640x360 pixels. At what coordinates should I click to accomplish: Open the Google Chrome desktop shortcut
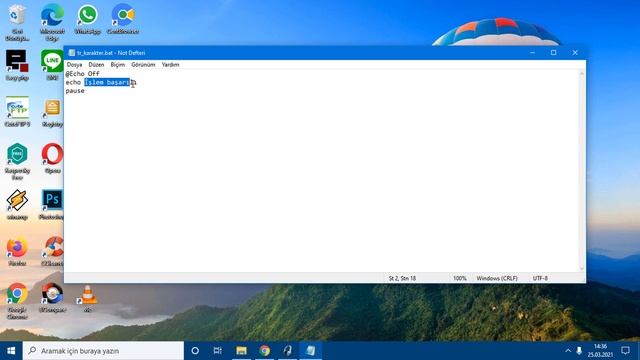point(17,301)
